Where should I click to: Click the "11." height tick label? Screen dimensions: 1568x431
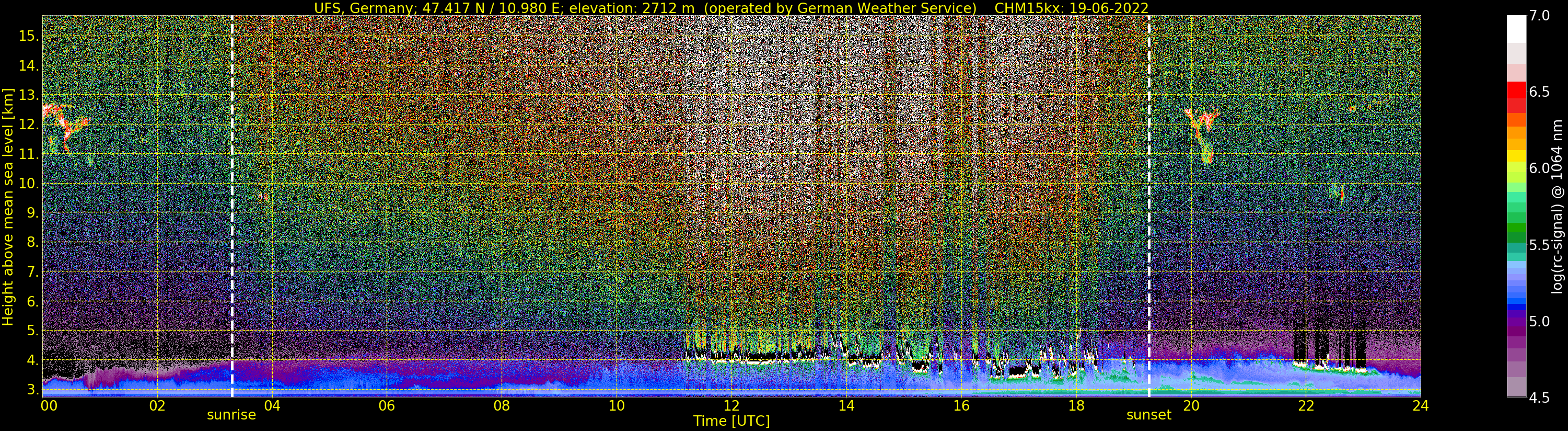[x=29, y=154]
